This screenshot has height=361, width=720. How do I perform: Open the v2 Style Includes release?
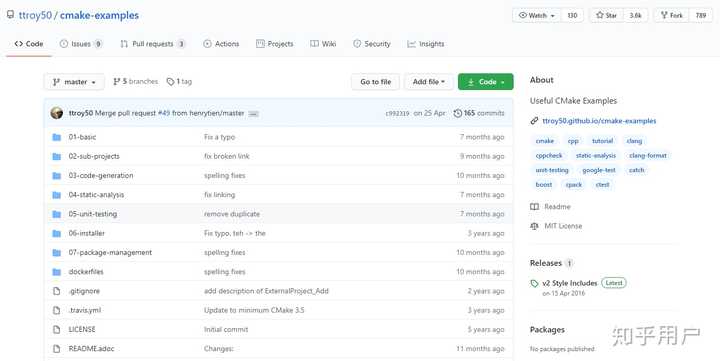point(570,283)
